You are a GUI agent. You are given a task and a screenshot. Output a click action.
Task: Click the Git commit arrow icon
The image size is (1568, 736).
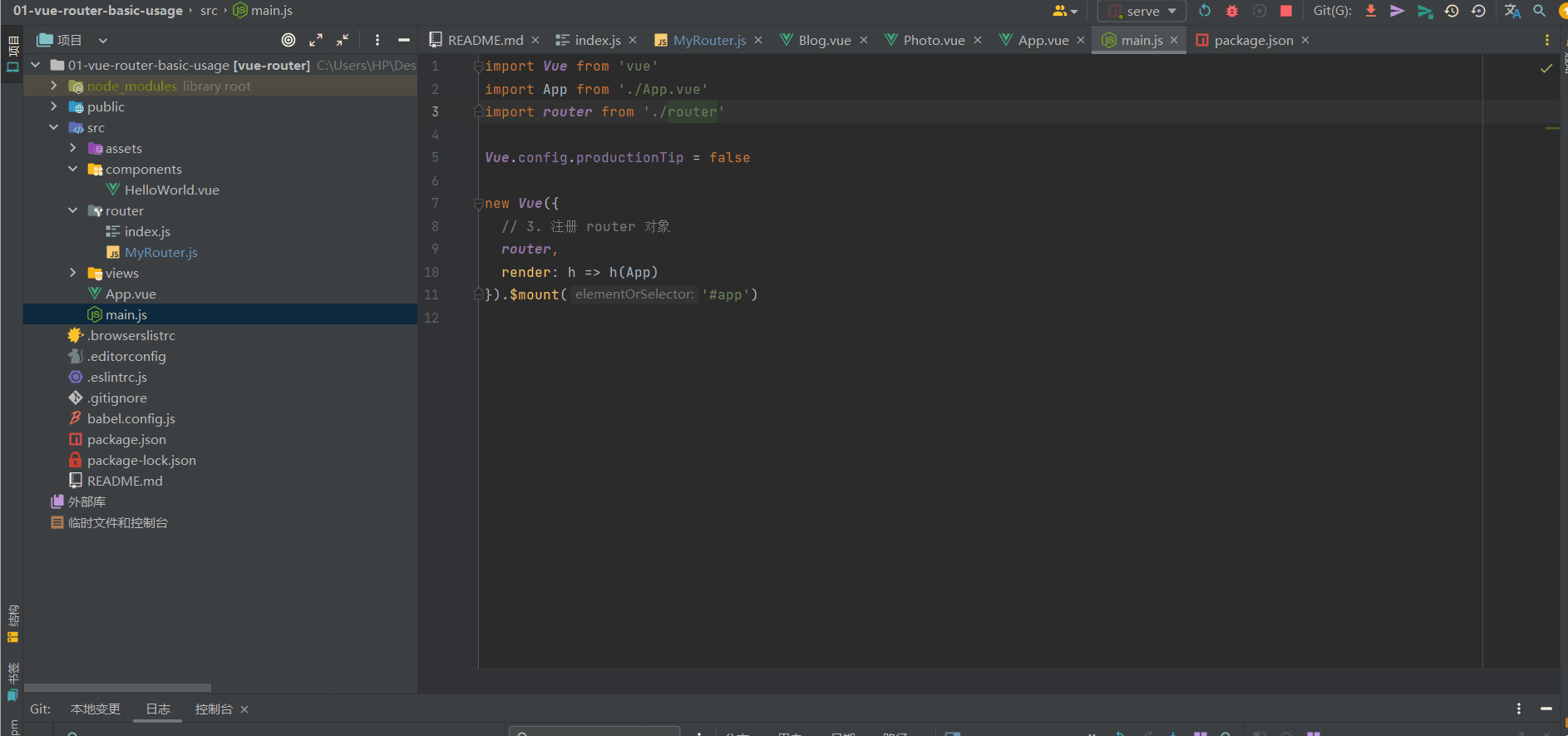tap(1398, 11)
